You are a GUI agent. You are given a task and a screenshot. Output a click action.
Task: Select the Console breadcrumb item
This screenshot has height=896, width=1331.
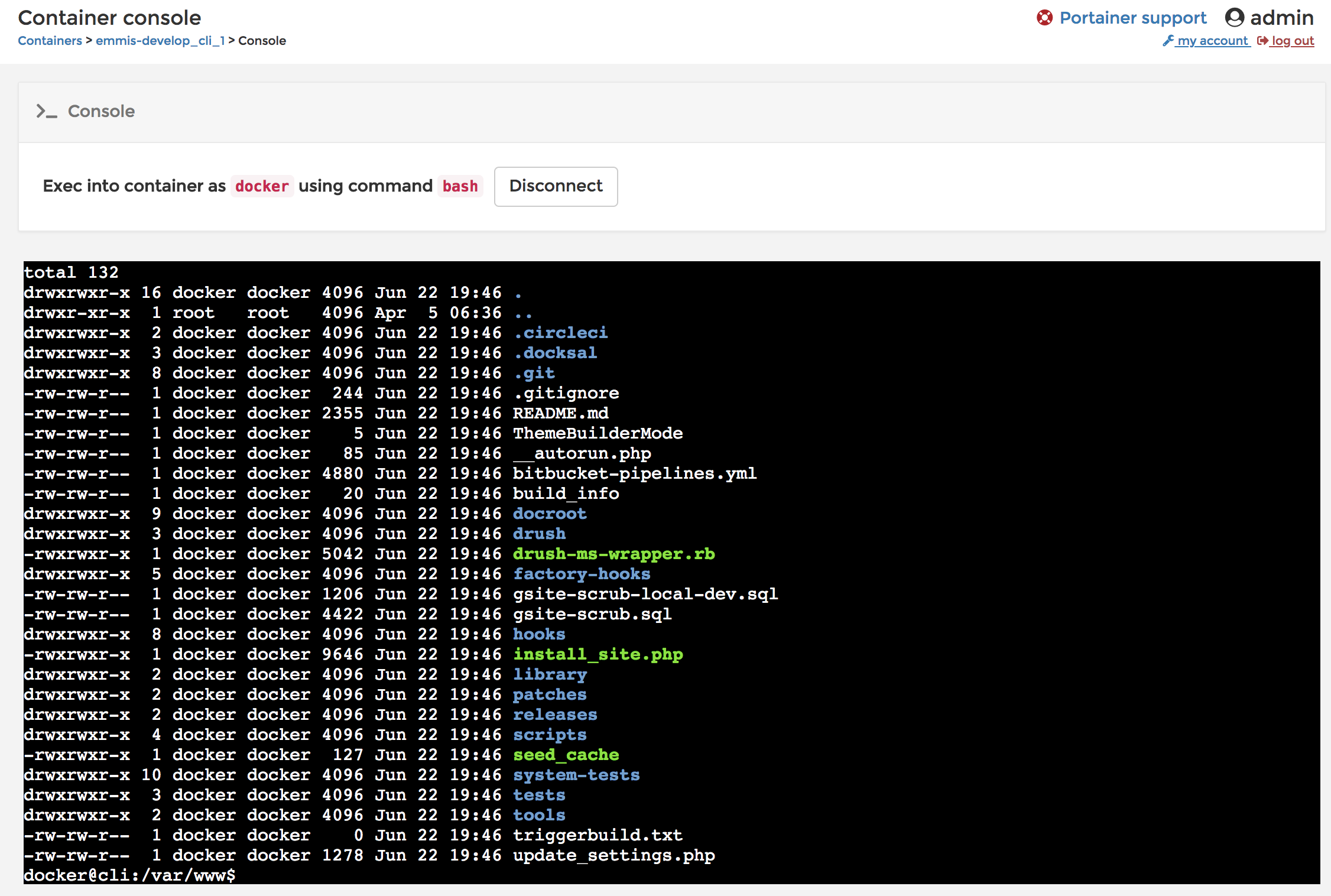(262, 40)
